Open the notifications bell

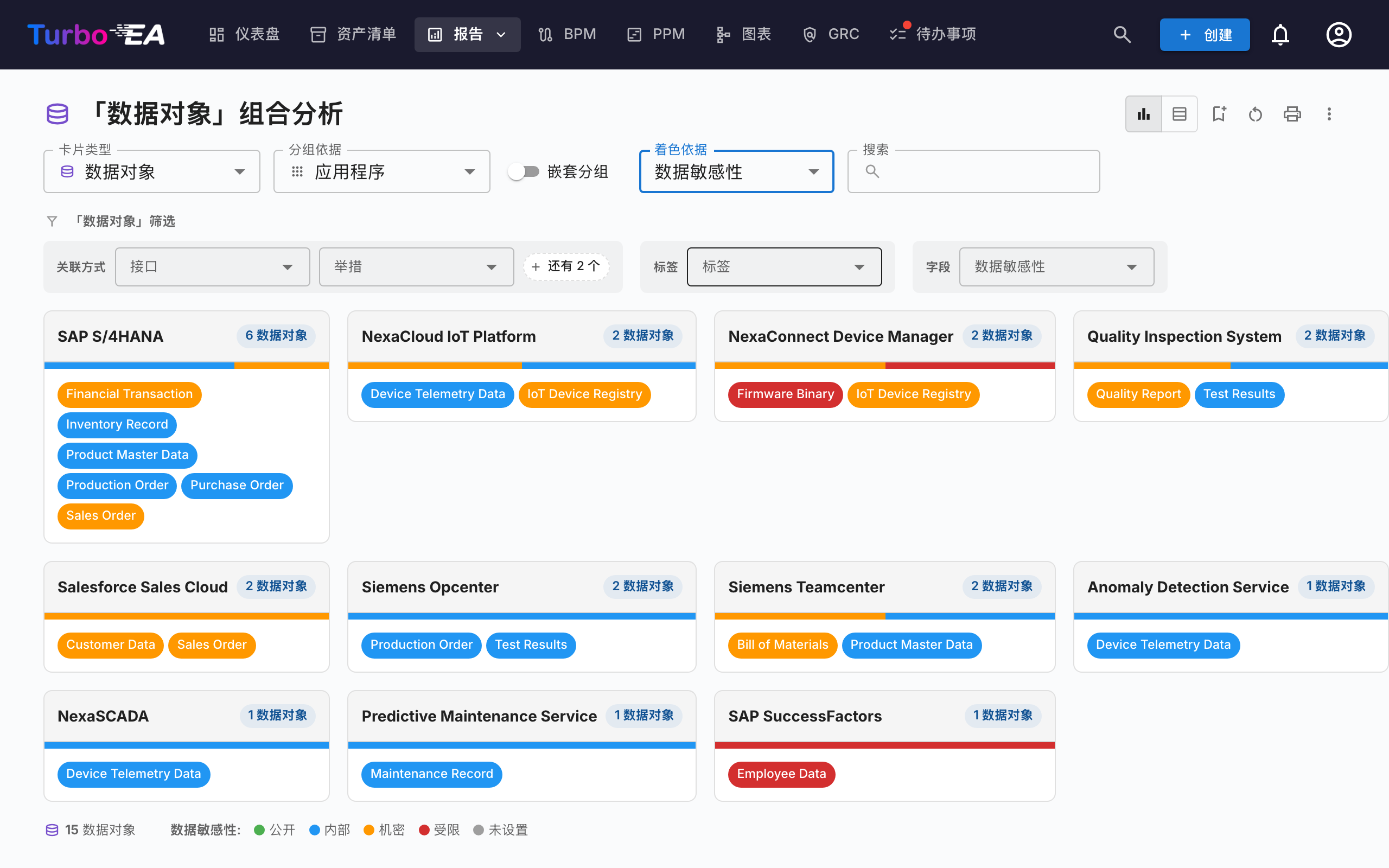tap(1280, 34)
